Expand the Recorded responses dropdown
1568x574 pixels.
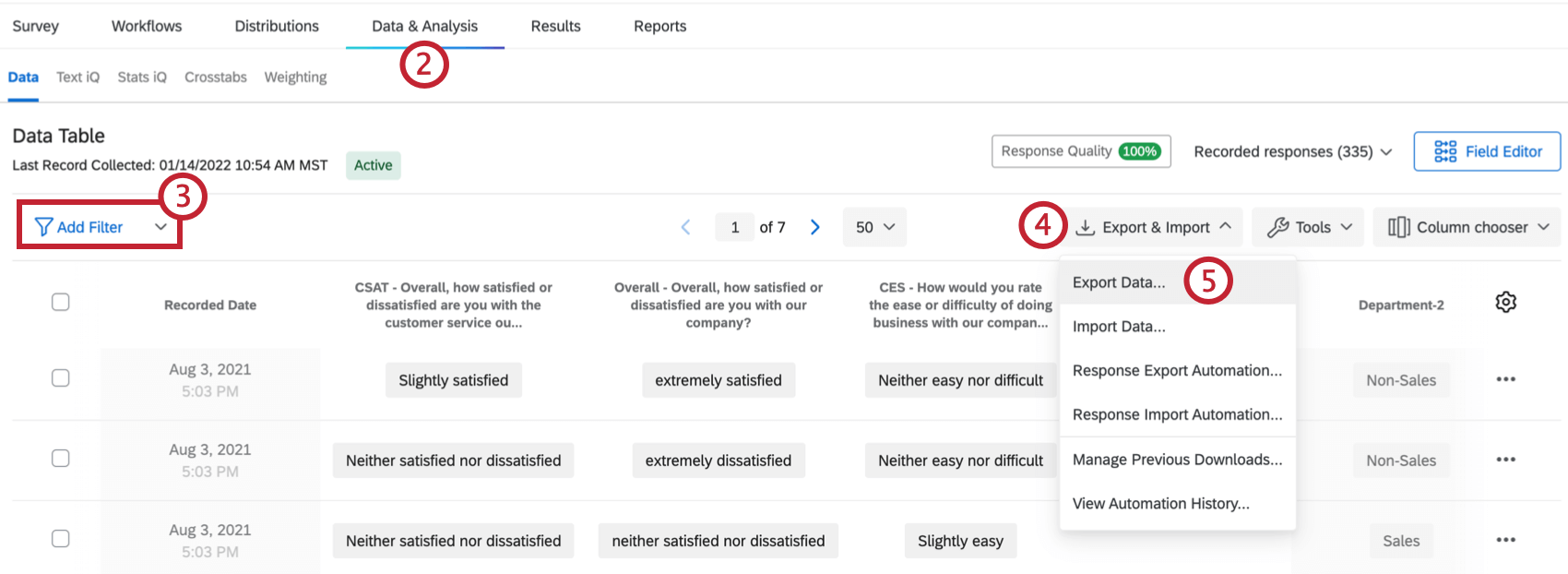tap(1292, 151)
